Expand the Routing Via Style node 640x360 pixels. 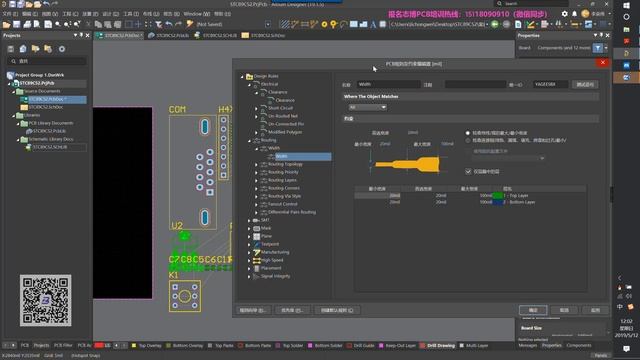[257, 196]
